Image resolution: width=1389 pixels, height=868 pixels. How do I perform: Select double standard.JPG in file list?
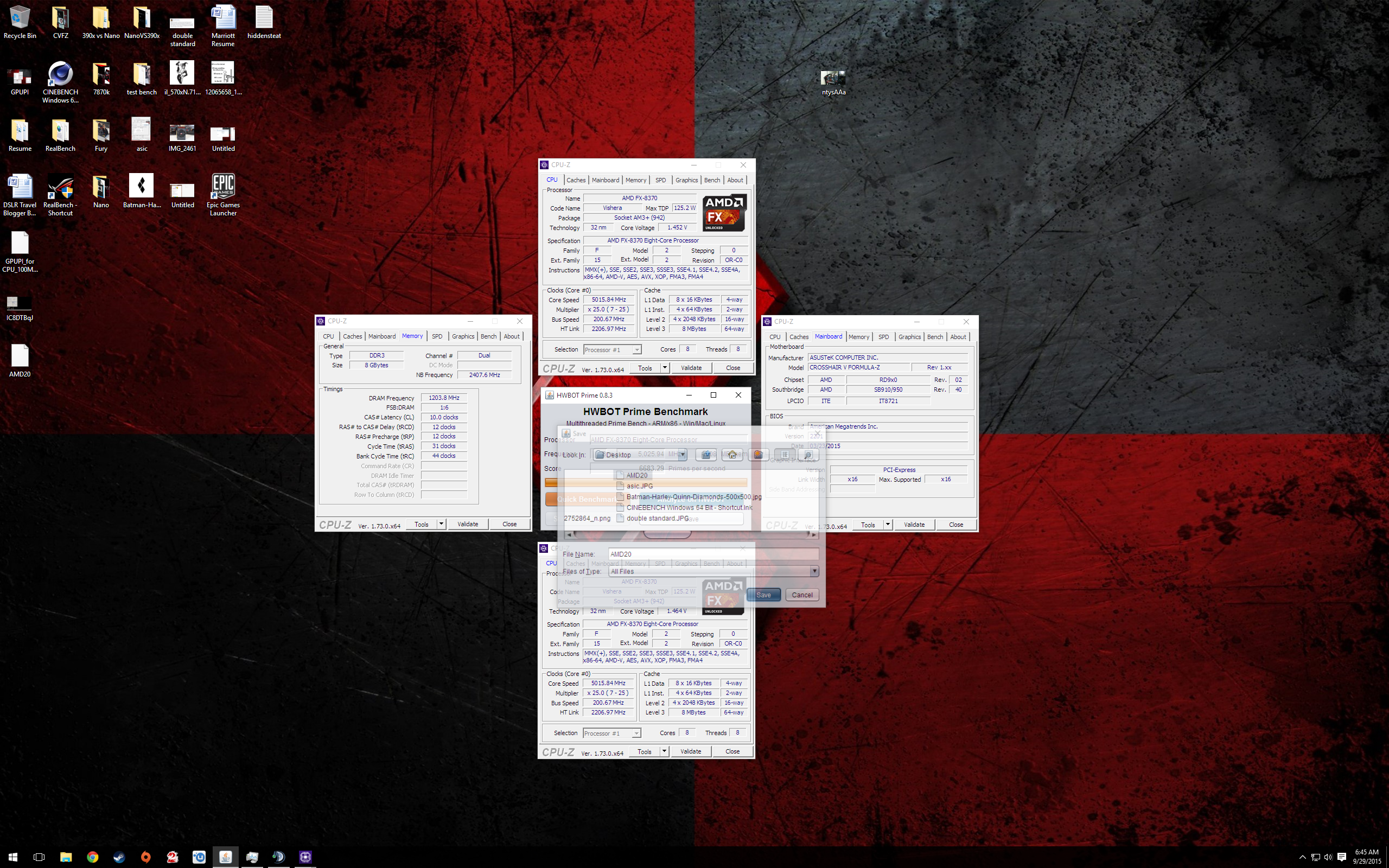tap(652, 518)
